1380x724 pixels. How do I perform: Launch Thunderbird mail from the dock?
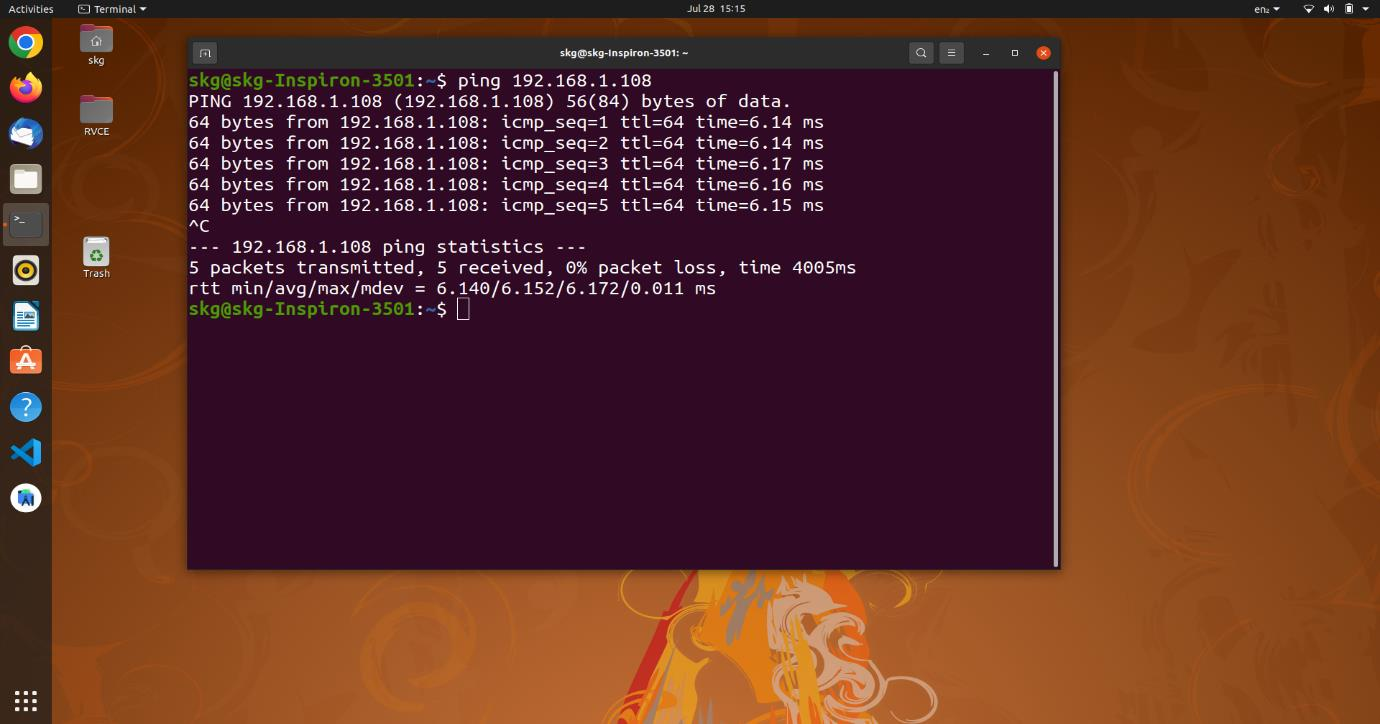click(25, 132)
